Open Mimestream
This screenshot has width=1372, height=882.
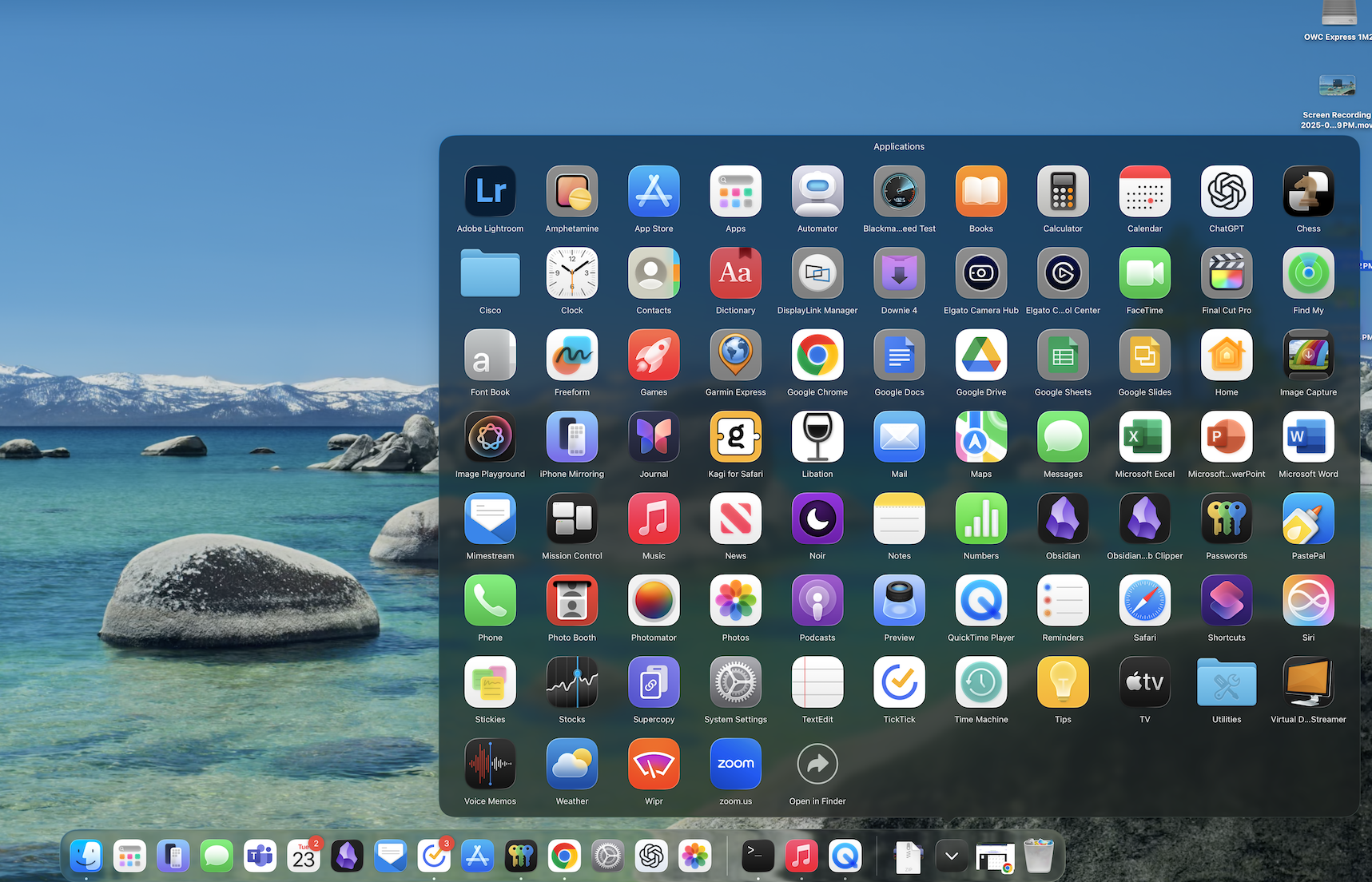click(490, 518)
